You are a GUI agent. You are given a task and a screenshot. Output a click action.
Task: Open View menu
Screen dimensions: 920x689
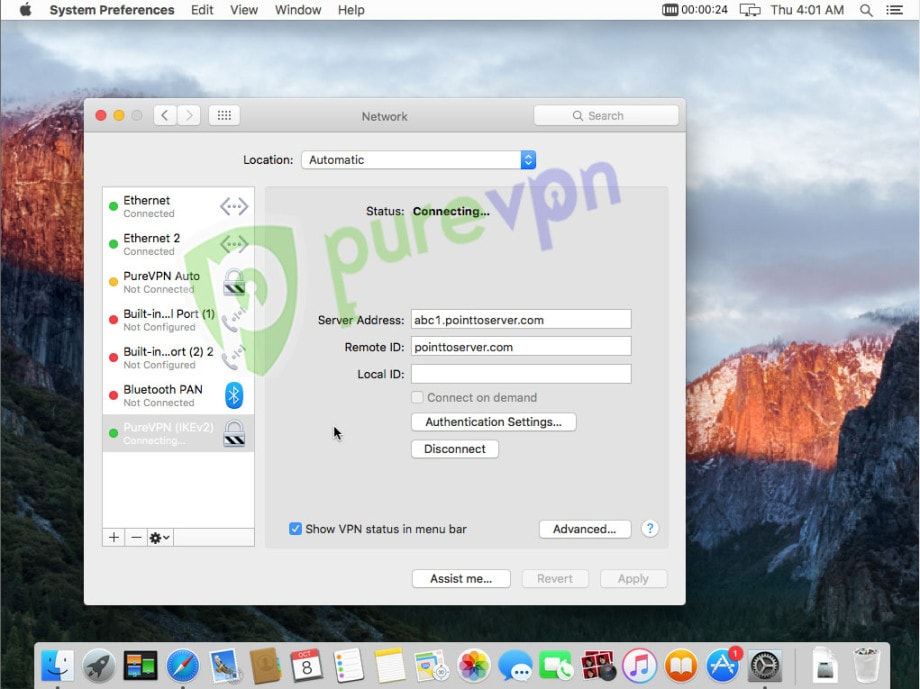(243, 10)
